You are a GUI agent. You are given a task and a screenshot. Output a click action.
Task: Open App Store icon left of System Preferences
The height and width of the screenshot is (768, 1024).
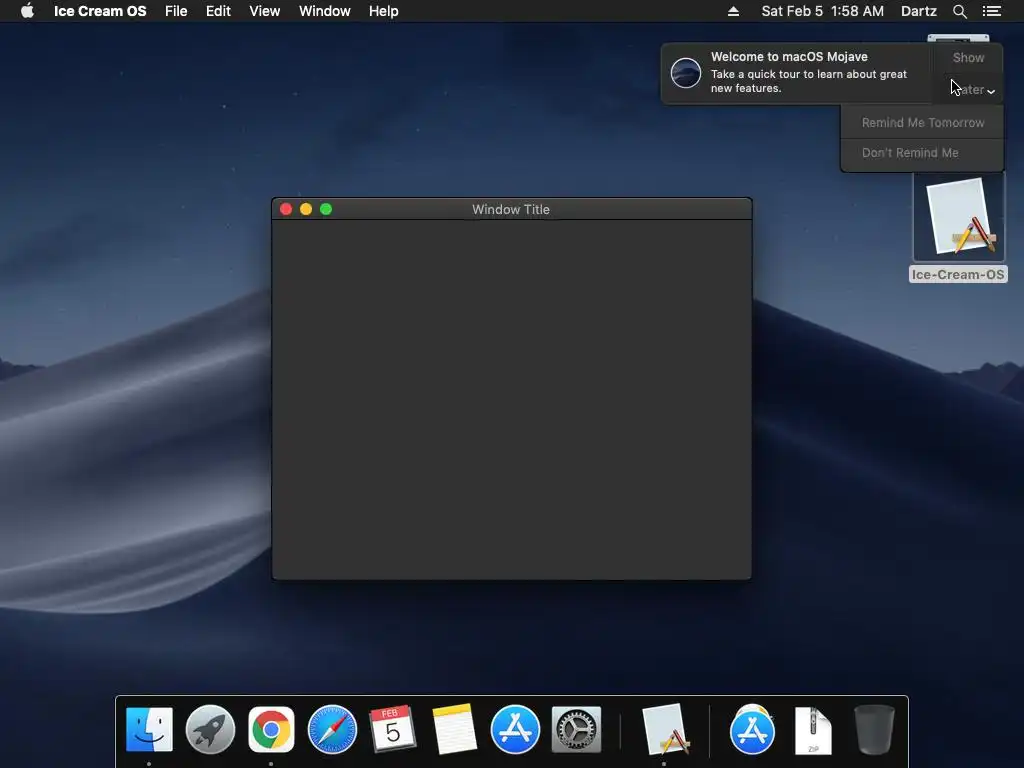pyautogui.click(x=515, y=729)
